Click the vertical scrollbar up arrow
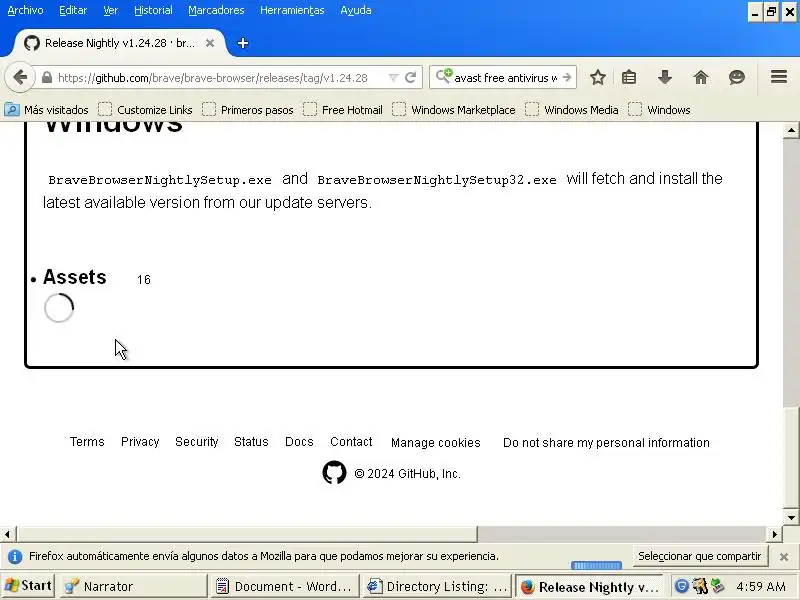The width and height of the screenshot is (800, 600). pos(791,131)
